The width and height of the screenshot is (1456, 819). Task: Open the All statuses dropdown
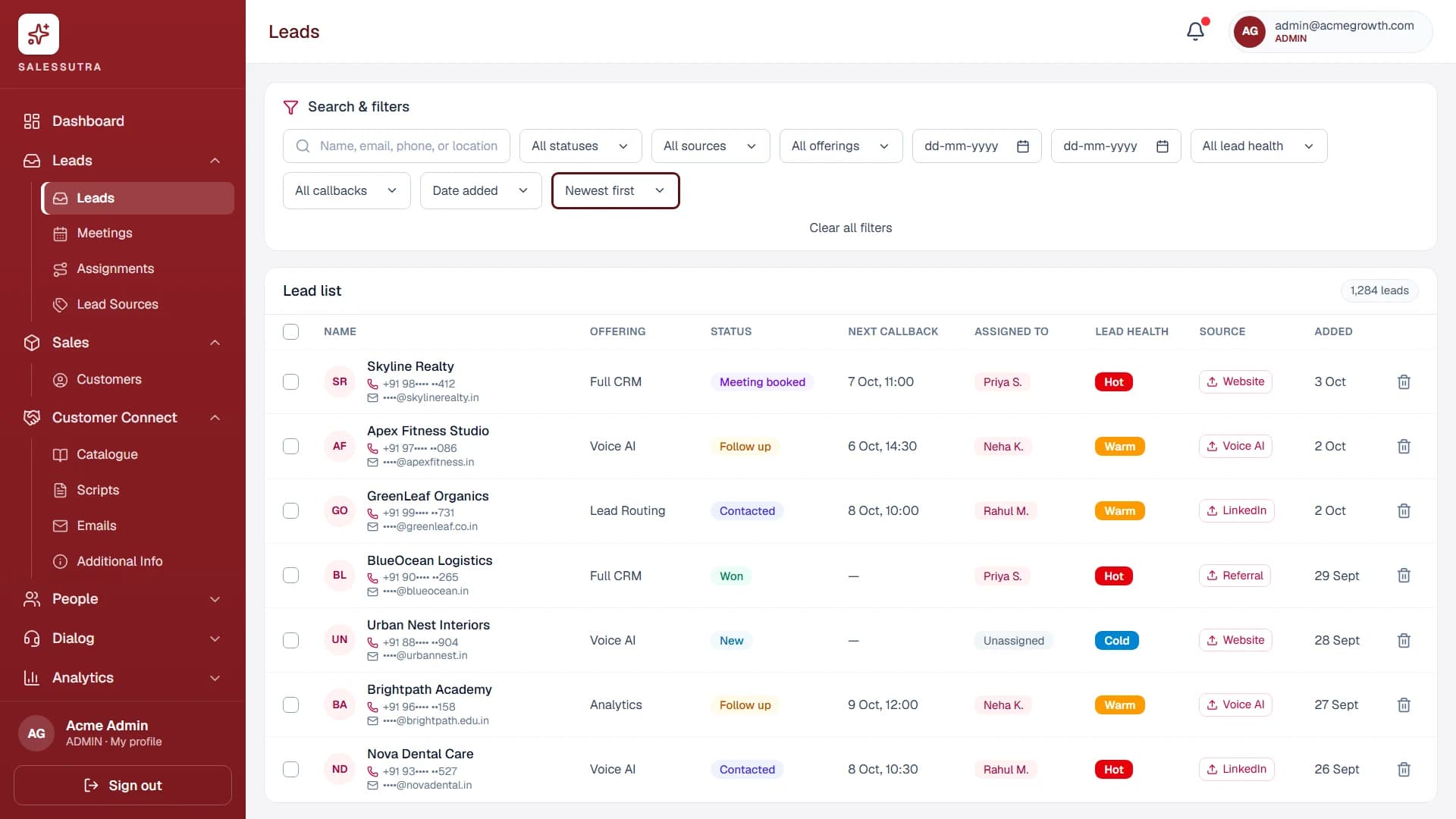point(580,146)
